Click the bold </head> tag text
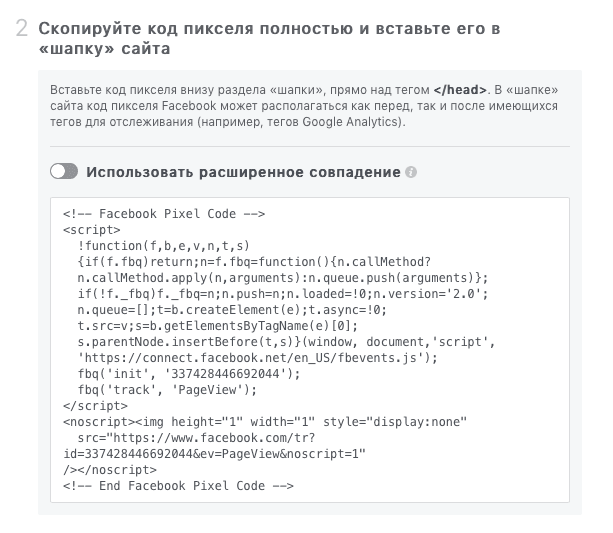Screen dimensions: 613x533 [460, 90]
